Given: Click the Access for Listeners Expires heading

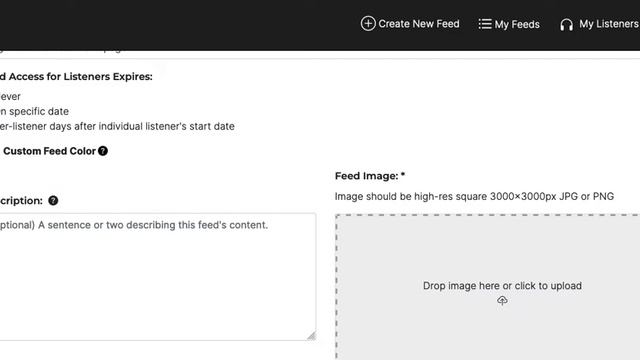Looking at the screenshot, I should (76, 76).
